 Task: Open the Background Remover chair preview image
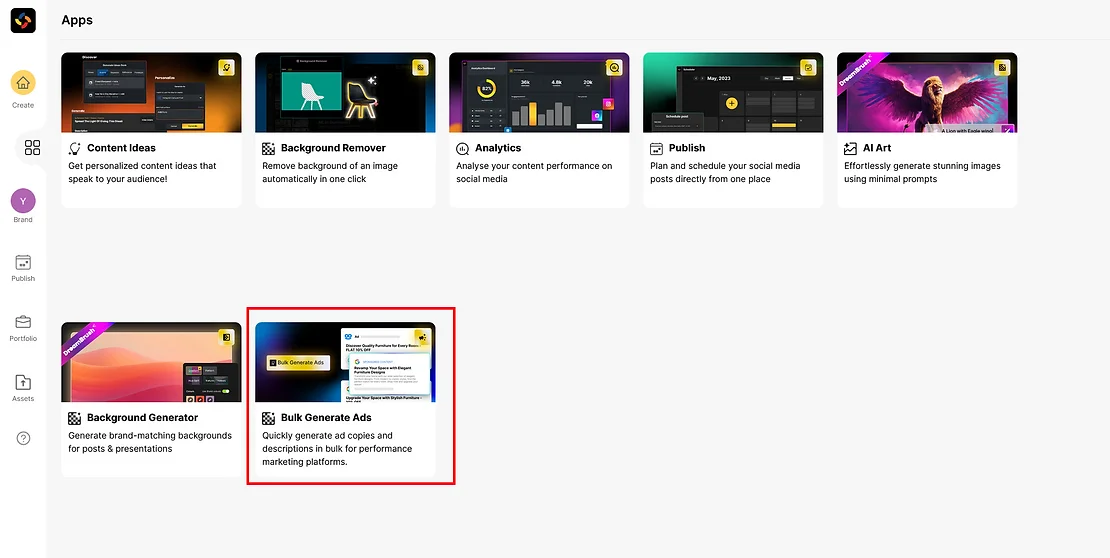click(x=345, y=93)
